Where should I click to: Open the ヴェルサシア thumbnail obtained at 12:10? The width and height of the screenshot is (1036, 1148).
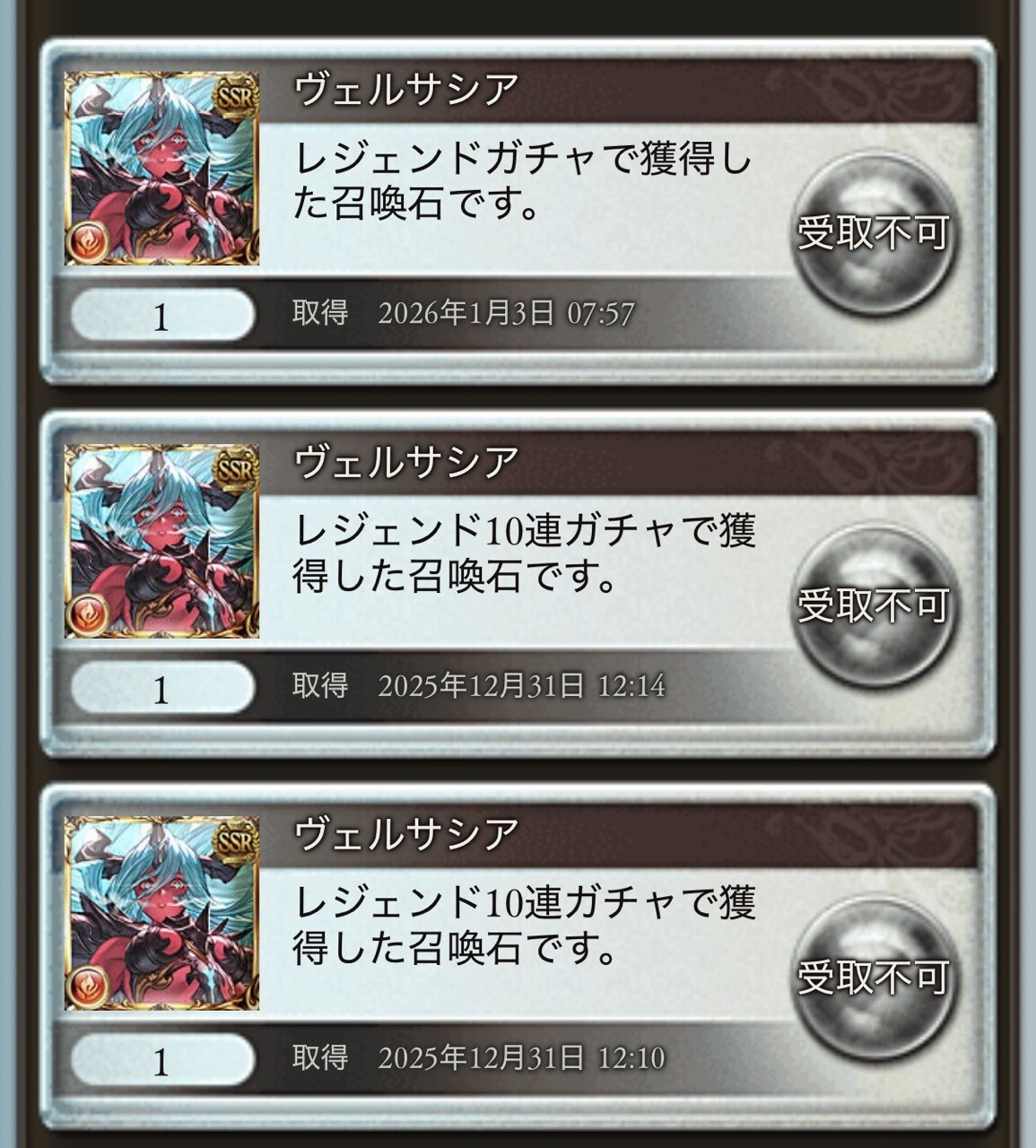click(161, 913)
